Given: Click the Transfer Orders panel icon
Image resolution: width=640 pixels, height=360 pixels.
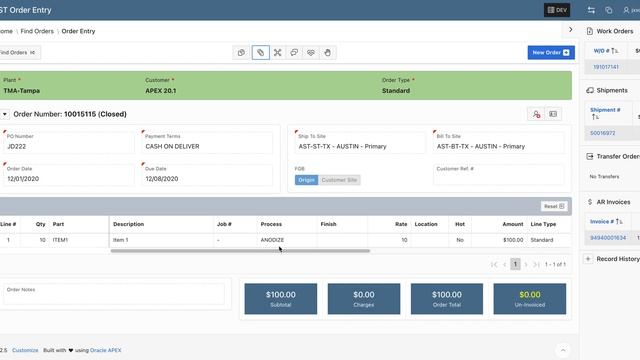Looking at the screenshot, I should pos(590,156).
